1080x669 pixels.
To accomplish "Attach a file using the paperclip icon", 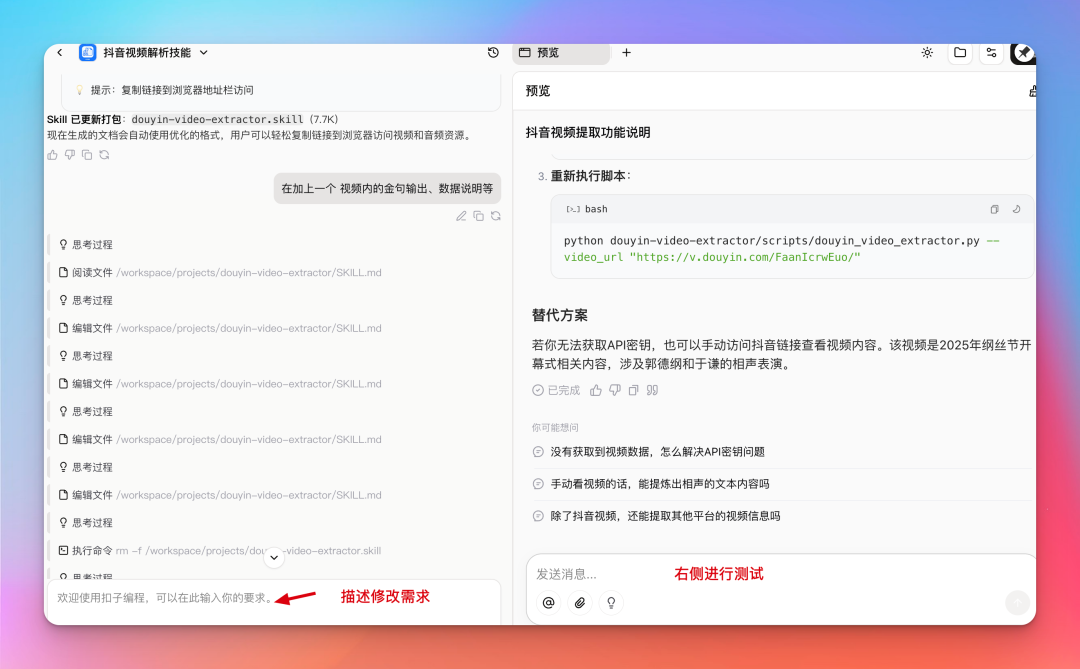I will pyautogui.click(x=580, y=603).
